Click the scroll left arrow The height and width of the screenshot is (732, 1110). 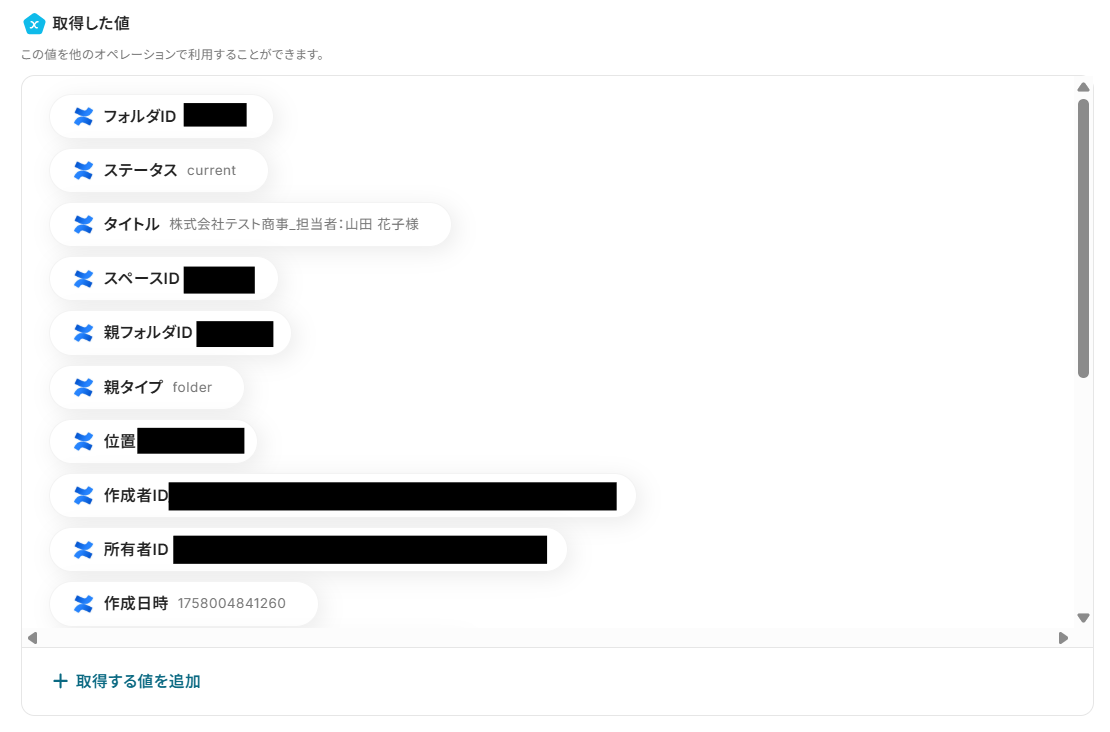33,638
